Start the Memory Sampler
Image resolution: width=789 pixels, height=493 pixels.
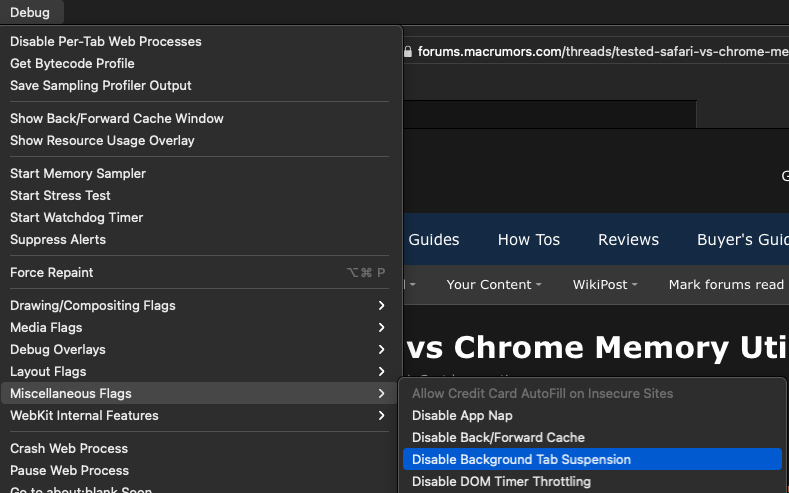(78, 173)
